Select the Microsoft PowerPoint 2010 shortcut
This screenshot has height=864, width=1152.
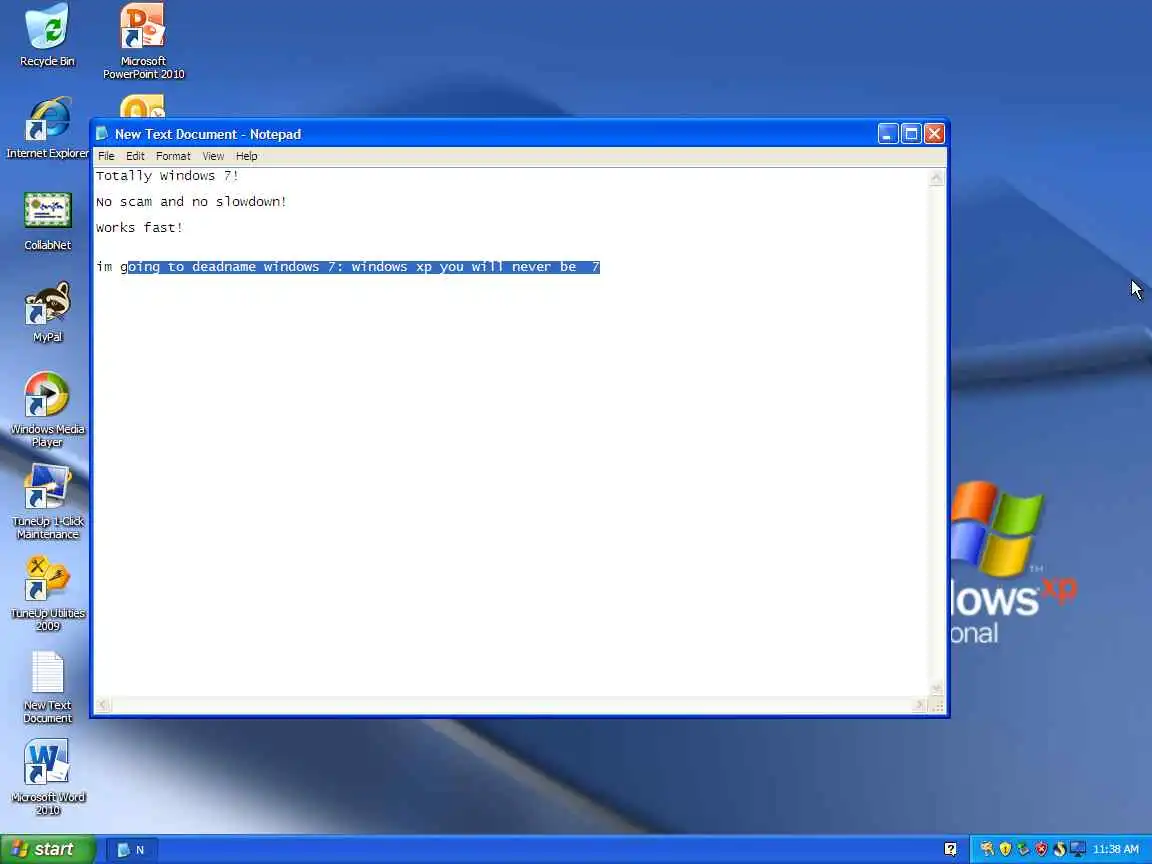point(143,41)
